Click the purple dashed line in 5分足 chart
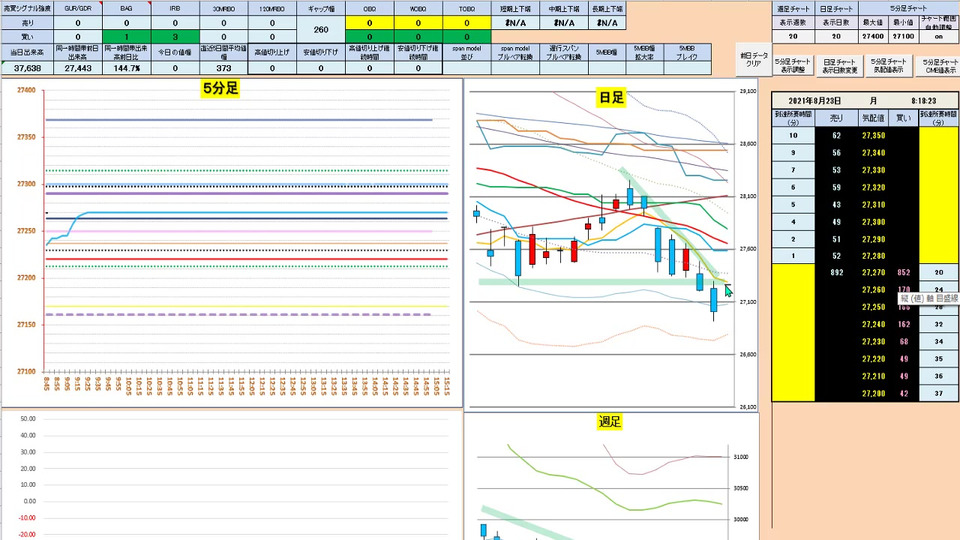This screenshot has width=960, height=540. tap(239, 315)
